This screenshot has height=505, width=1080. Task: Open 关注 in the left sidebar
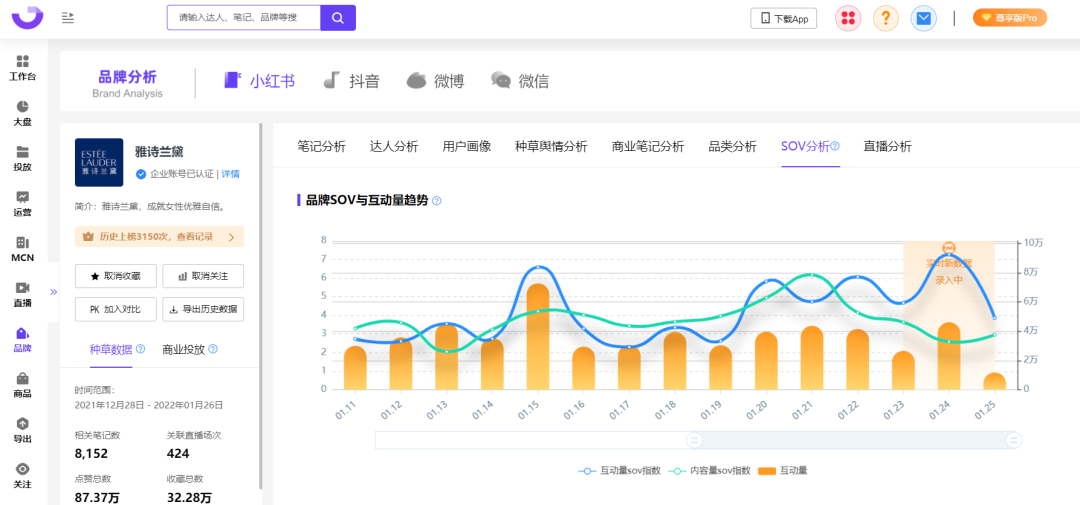click(23, 475)
